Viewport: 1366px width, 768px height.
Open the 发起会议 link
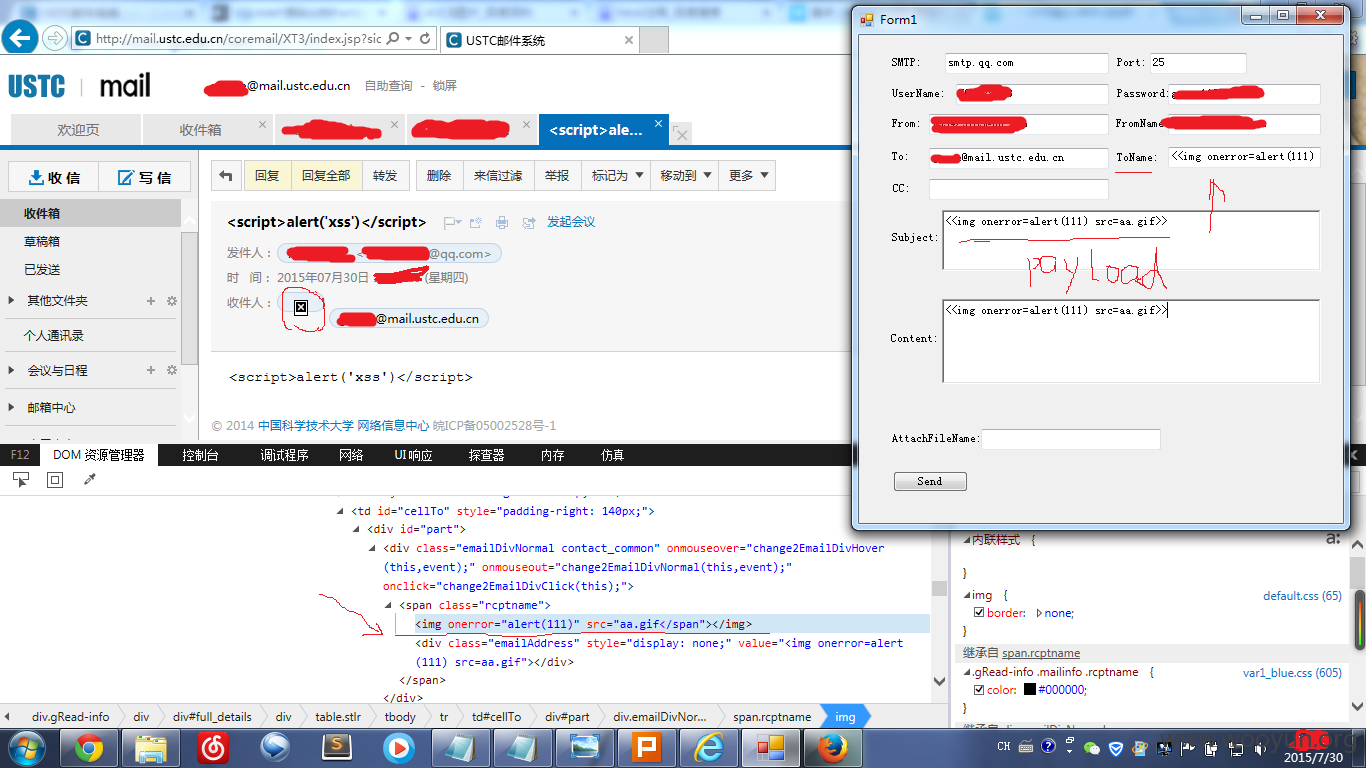click(x=571, y=222)
